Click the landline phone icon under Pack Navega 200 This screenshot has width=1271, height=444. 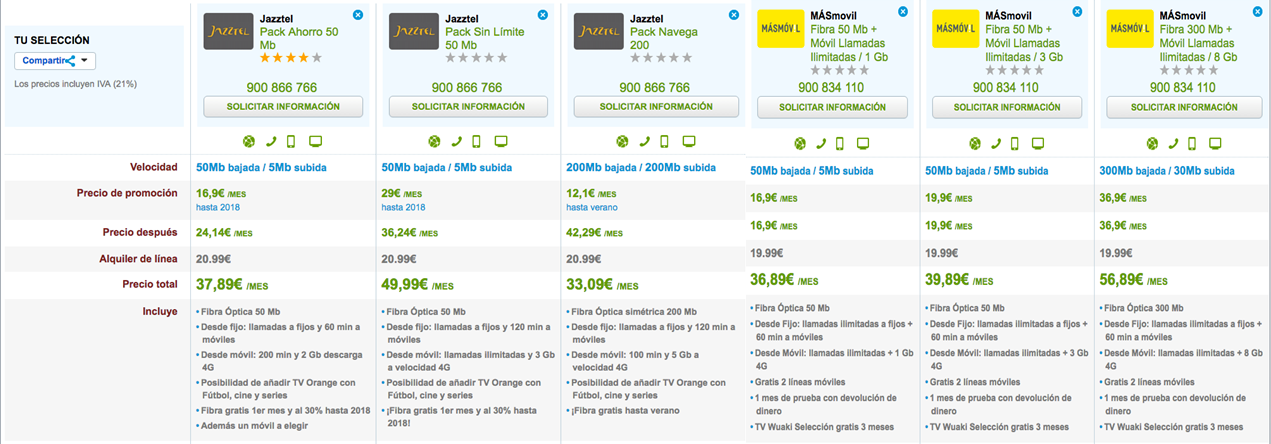644,141
